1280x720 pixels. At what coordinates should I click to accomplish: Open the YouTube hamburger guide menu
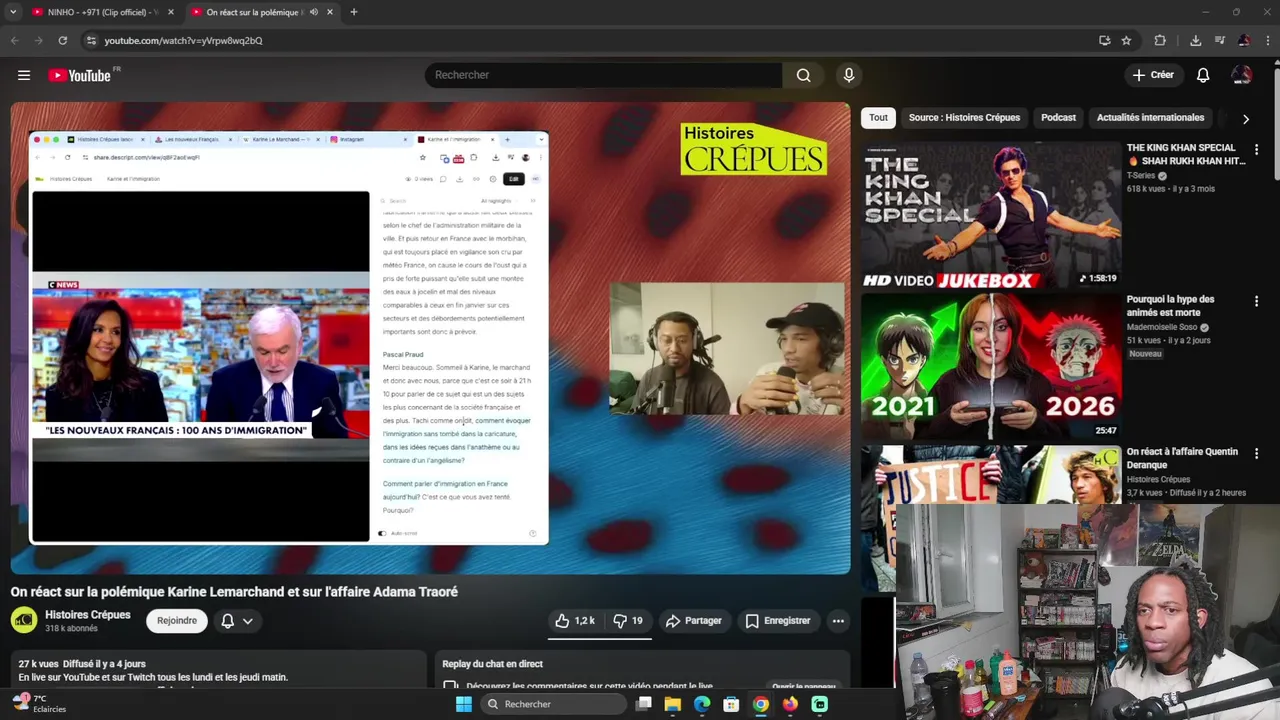[24, 75]
